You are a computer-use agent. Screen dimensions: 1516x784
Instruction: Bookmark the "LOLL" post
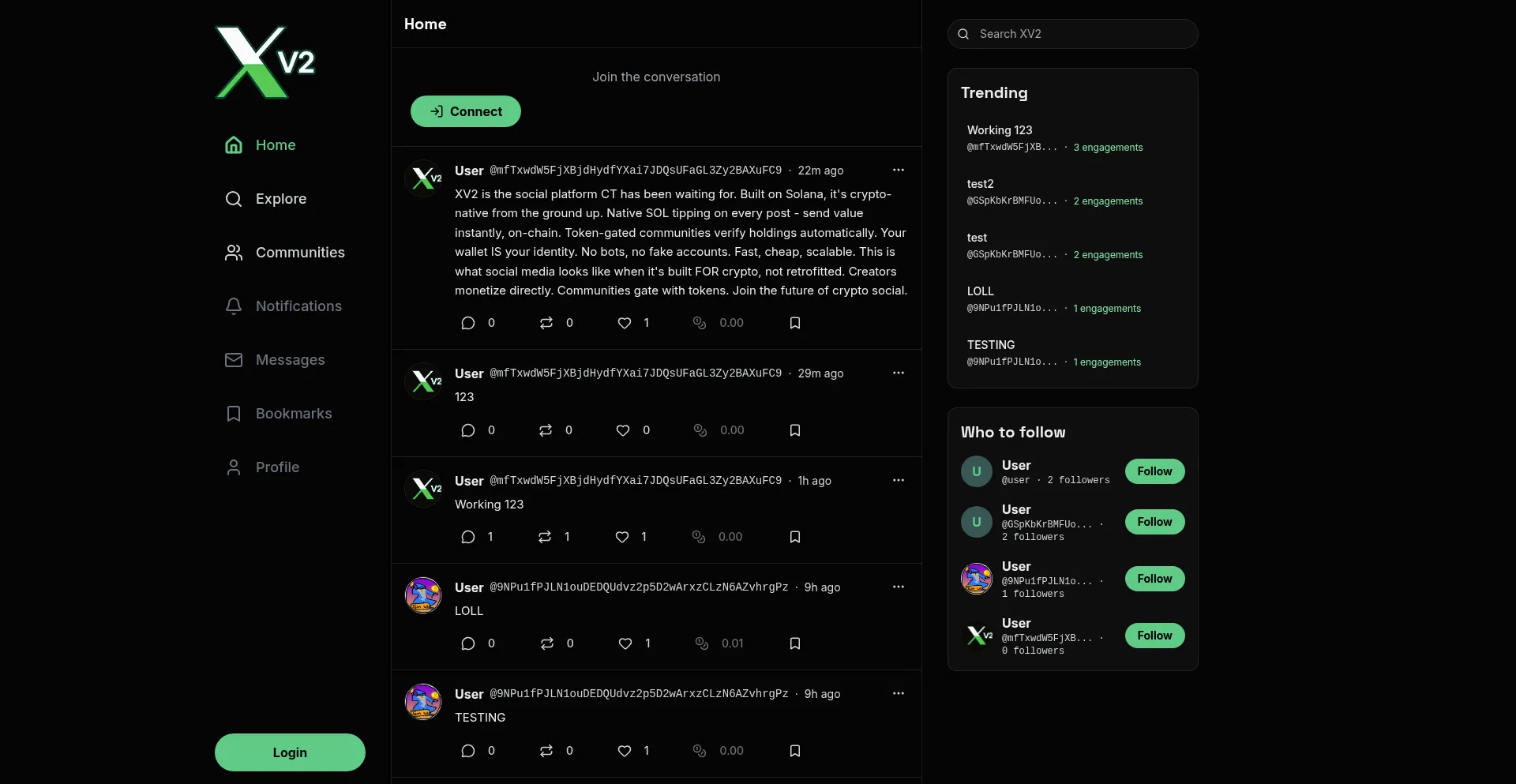click(x=795, y=643)
